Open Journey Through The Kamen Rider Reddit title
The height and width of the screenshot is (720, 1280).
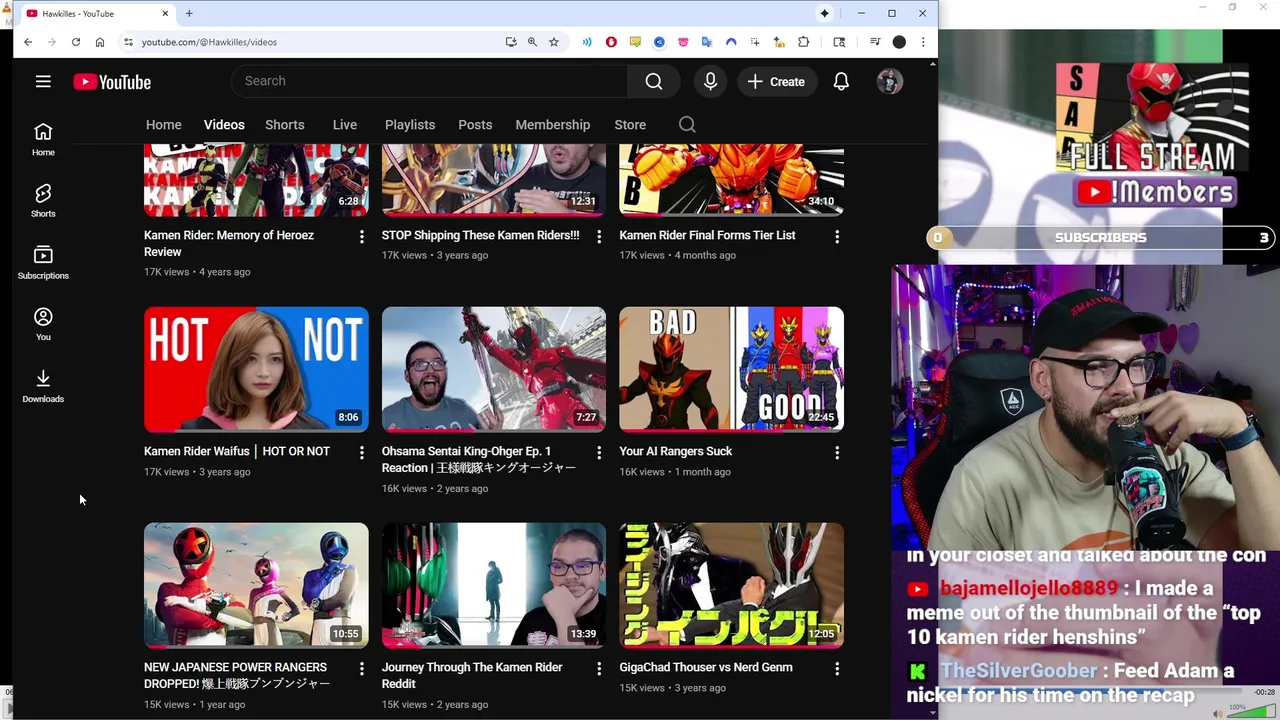point(472,675)
